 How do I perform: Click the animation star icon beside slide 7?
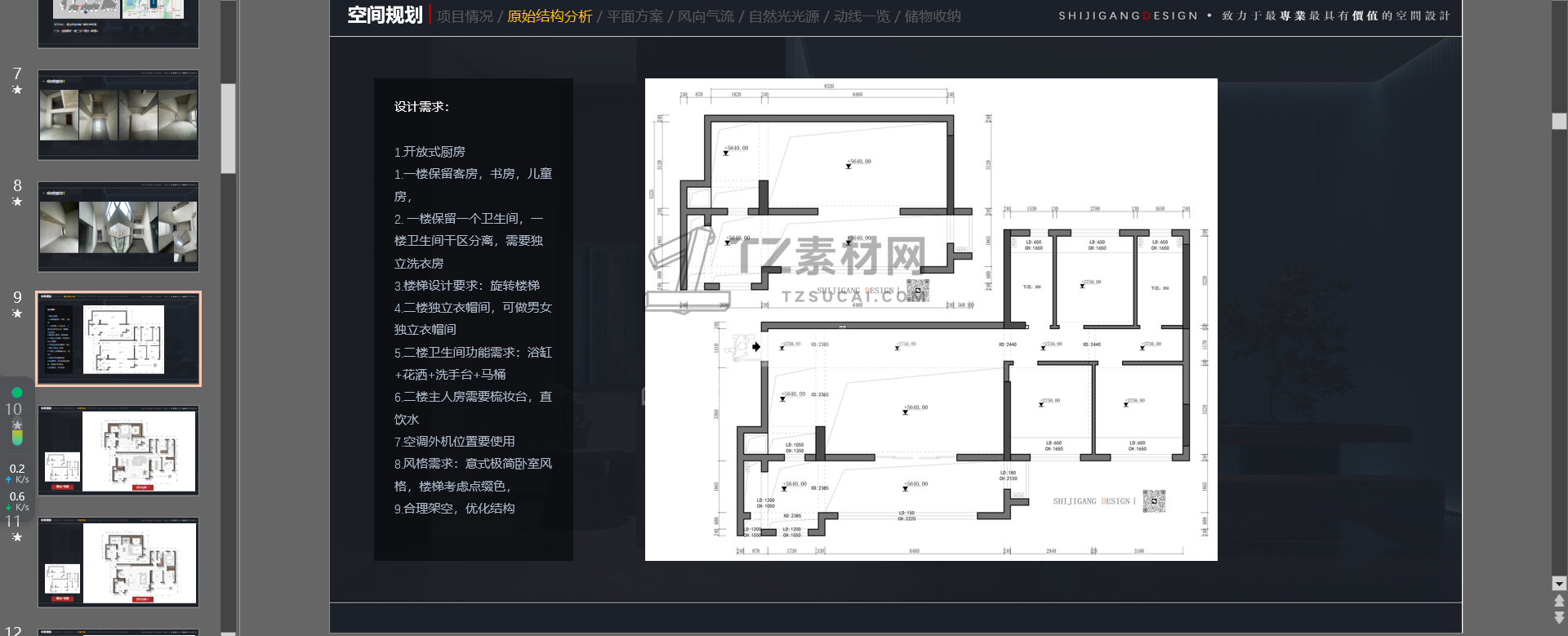tap(17, 90)
